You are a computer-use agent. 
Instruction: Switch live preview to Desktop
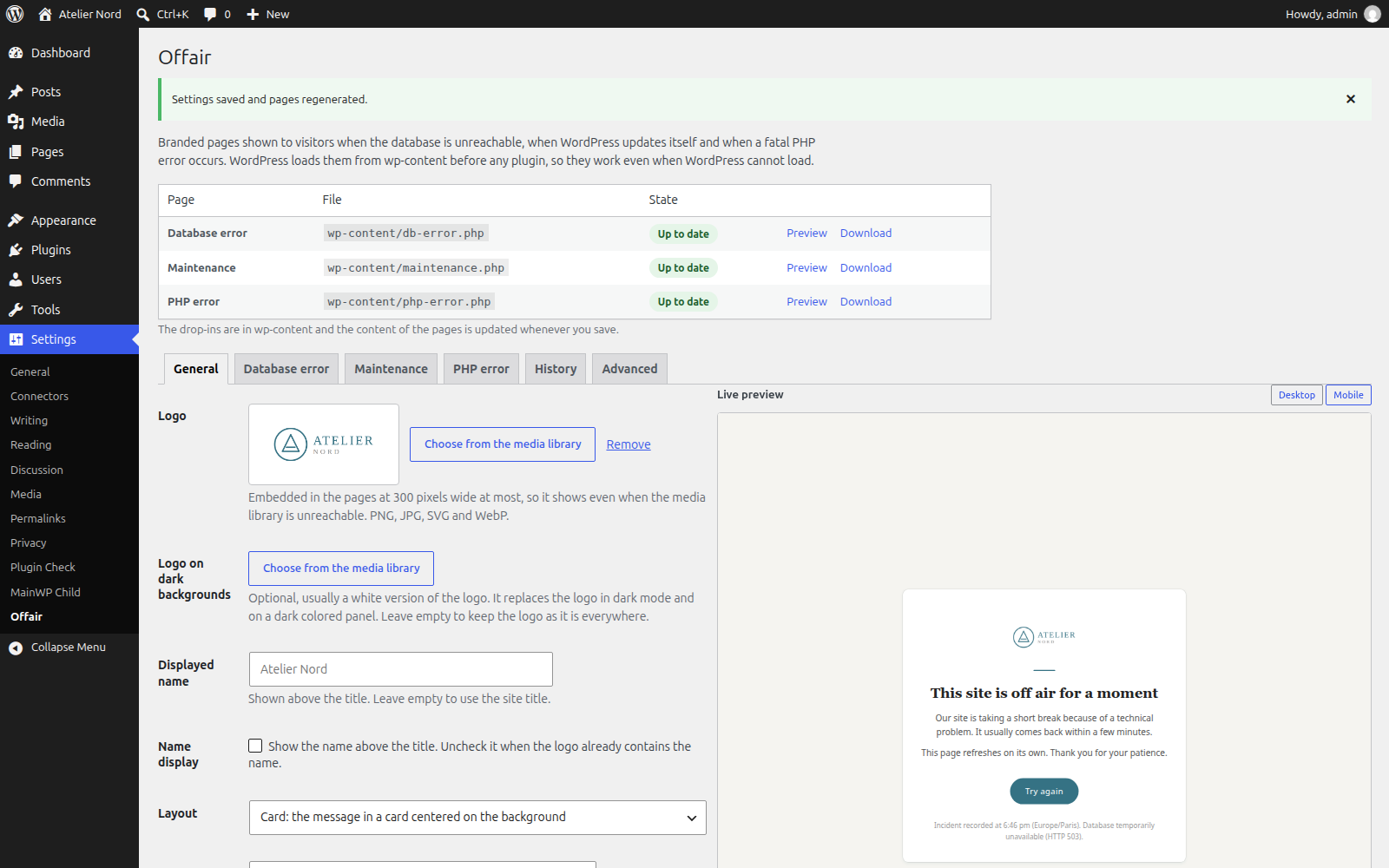click(x=1297, y=395)
